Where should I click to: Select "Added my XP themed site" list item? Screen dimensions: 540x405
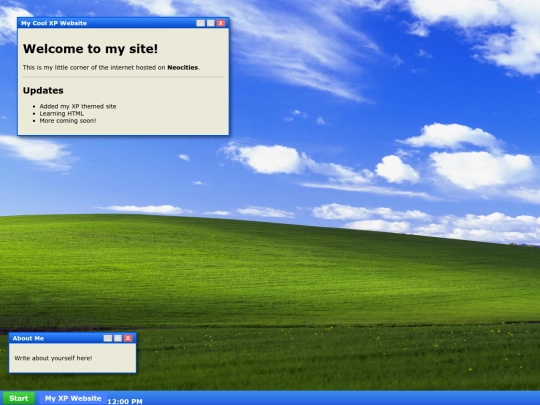78,106
